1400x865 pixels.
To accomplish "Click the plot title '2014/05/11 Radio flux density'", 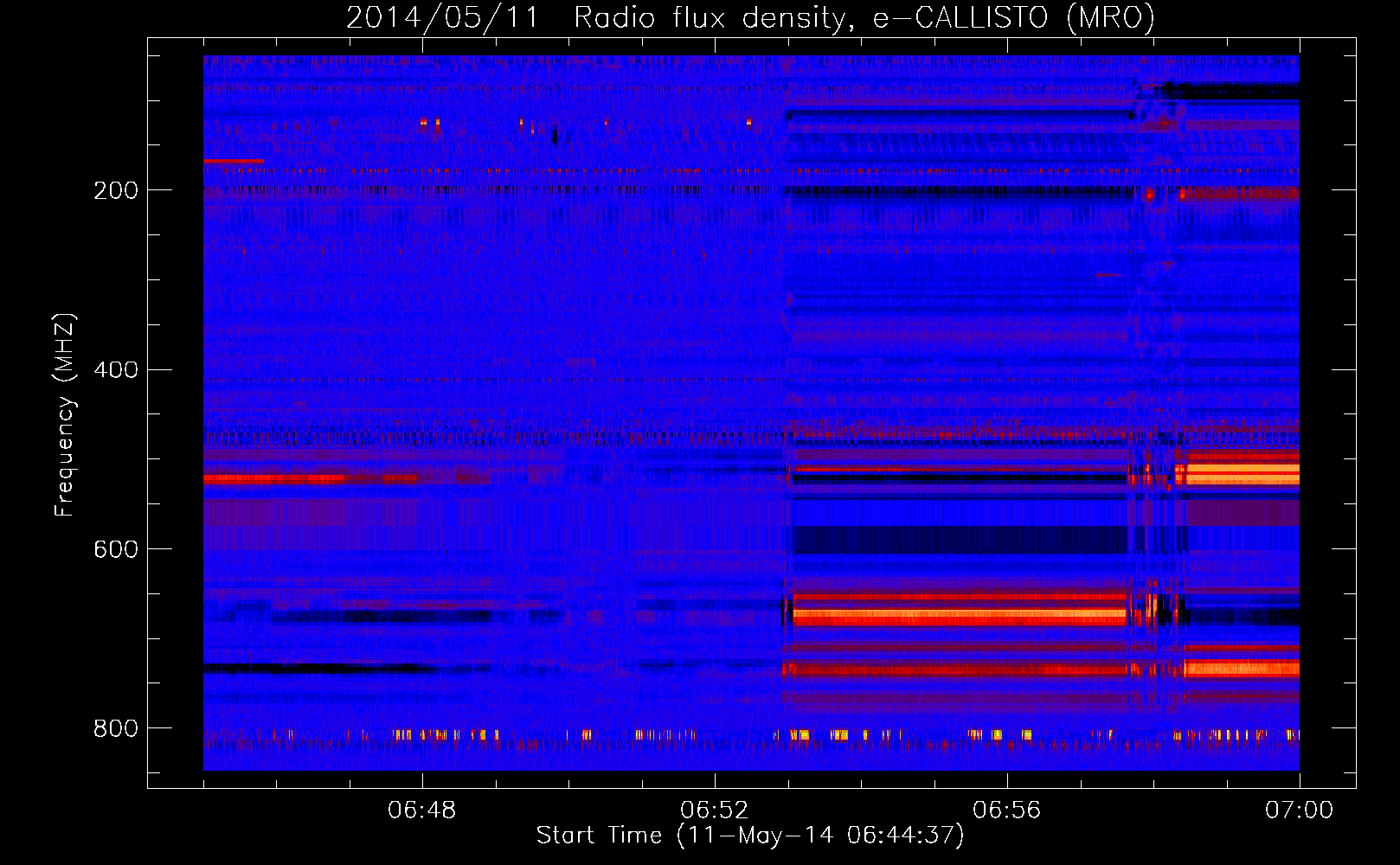I will click(x=750, y=17).
